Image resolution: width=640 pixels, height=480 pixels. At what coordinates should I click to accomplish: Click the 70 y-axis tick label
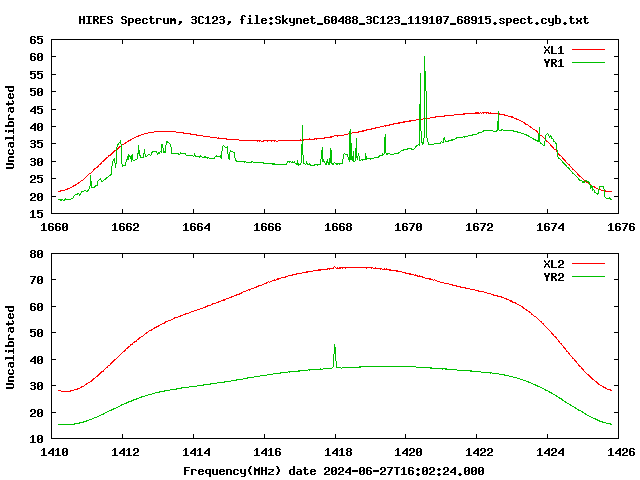36,280
